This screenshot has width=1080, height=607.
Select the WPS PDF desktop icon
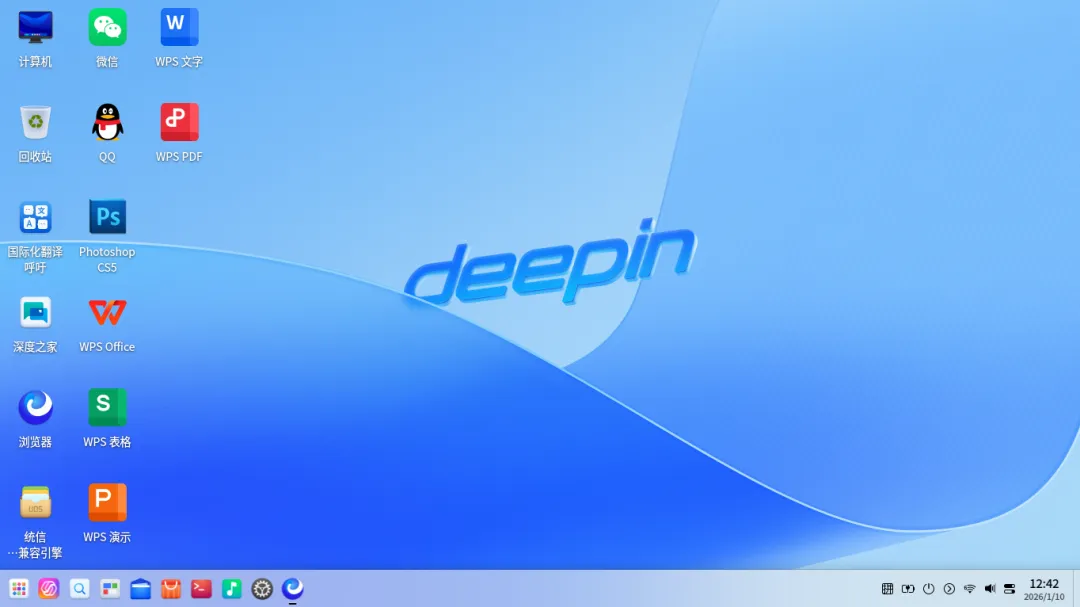tap(179, 133)
